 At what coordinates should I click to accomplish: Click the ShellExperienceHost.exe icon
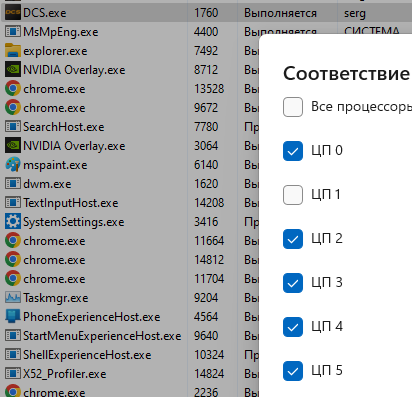[x=13, y=355]
